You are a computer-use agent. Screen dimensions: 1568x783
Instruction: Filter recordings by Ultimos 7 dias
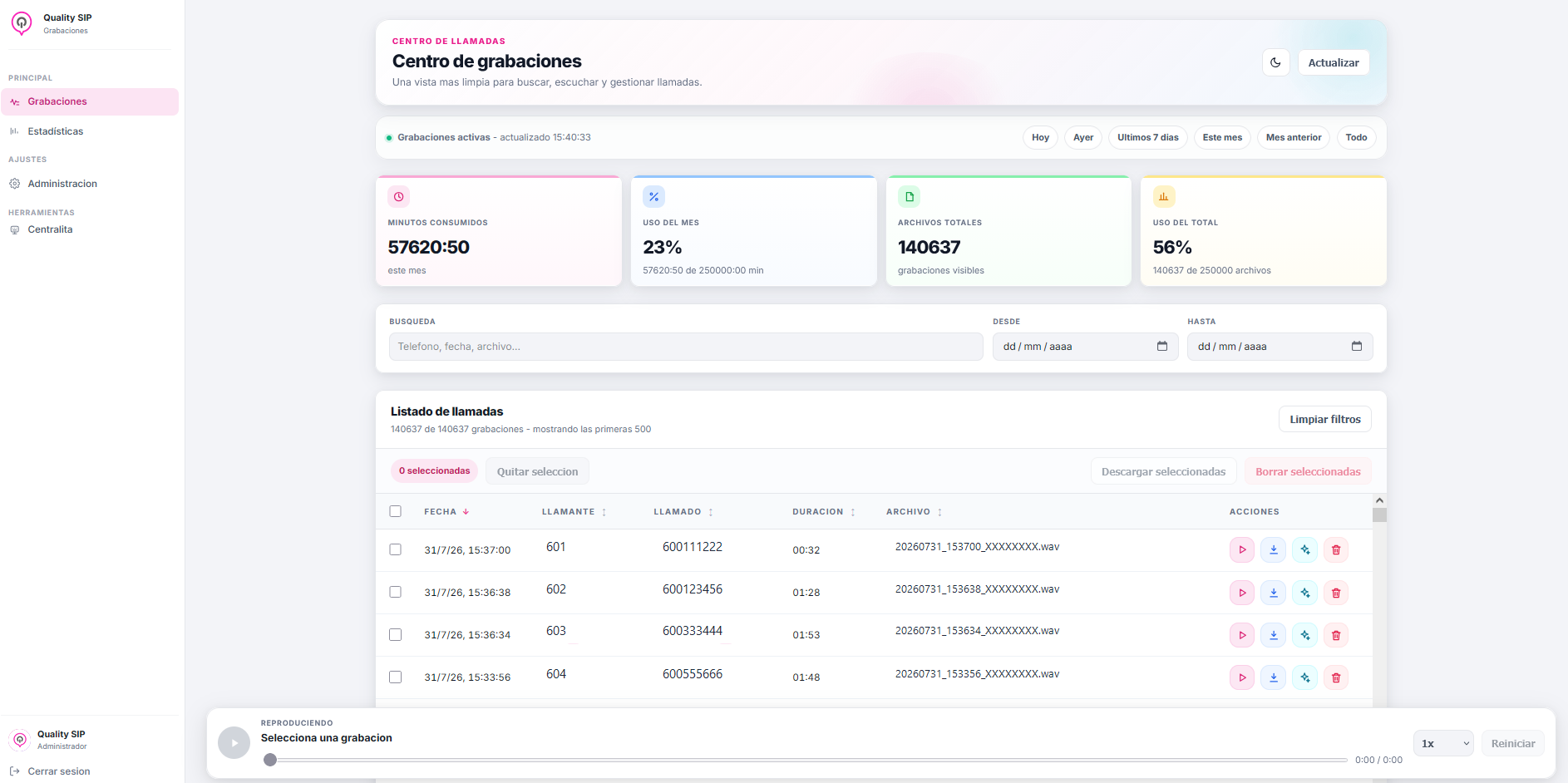pyautogui.click(x=1147, y=137)
